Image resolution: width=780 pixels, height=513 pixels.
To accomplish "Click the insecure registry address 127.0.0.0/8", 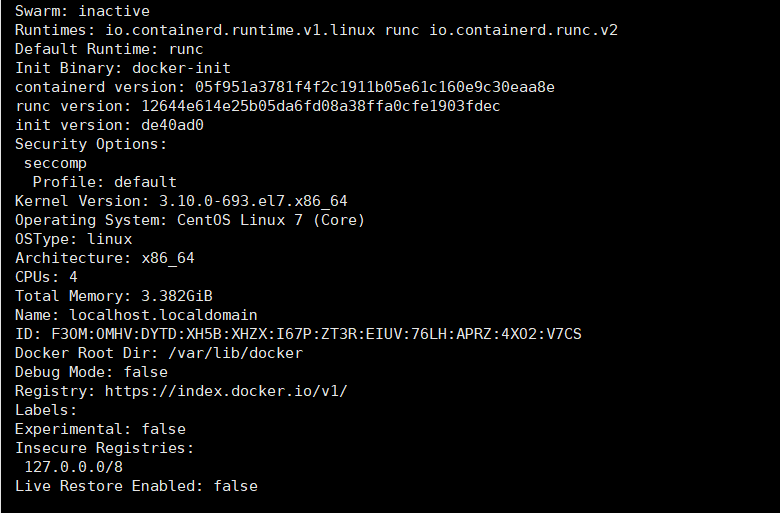I will click(x=73, y=467).
